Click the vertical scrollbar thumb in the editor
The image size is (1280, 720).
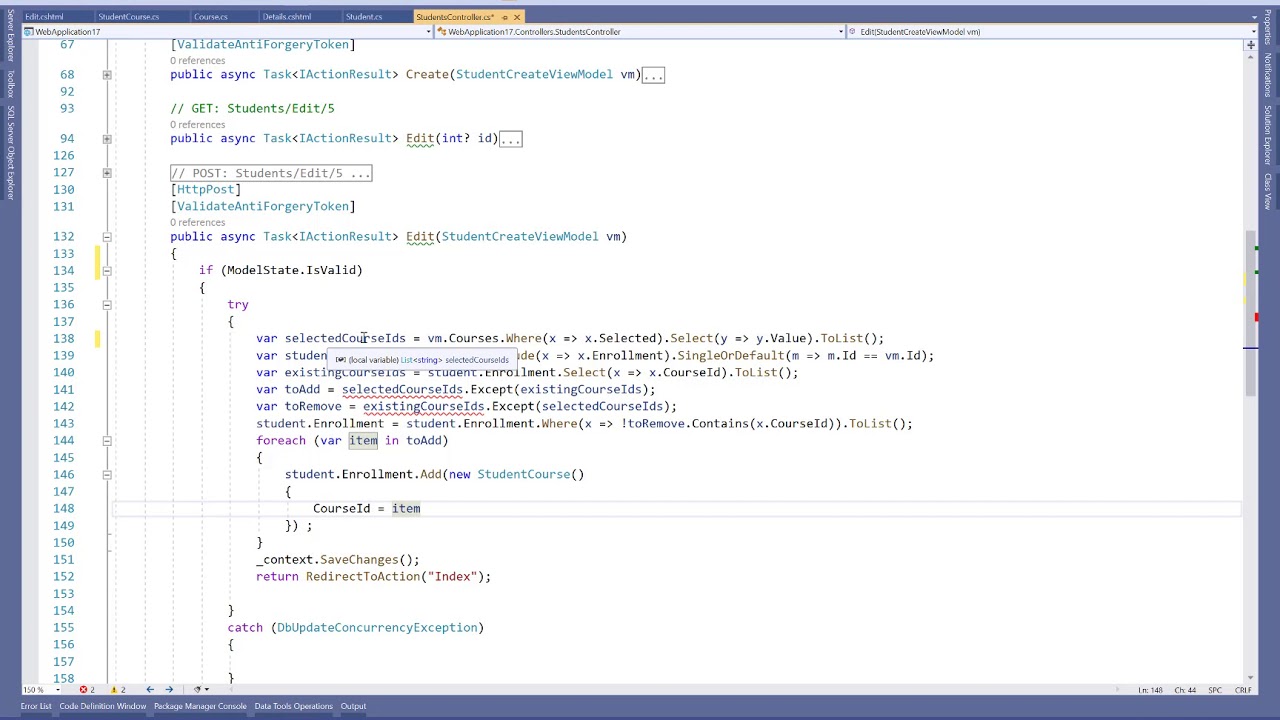click(x=1250, y=313)
